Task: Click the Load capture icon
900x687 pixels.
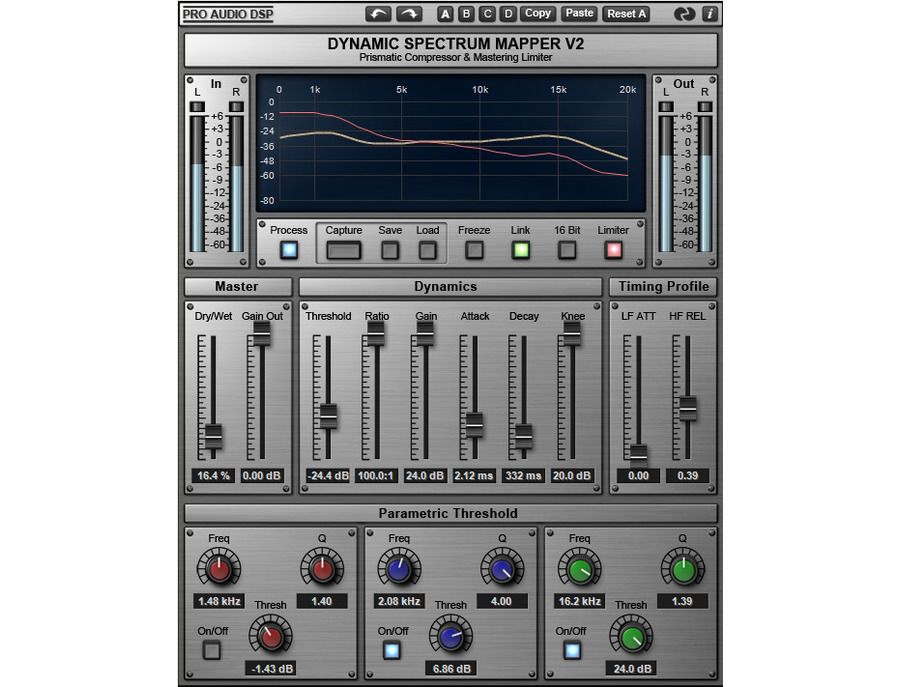Action: point(428,248)
